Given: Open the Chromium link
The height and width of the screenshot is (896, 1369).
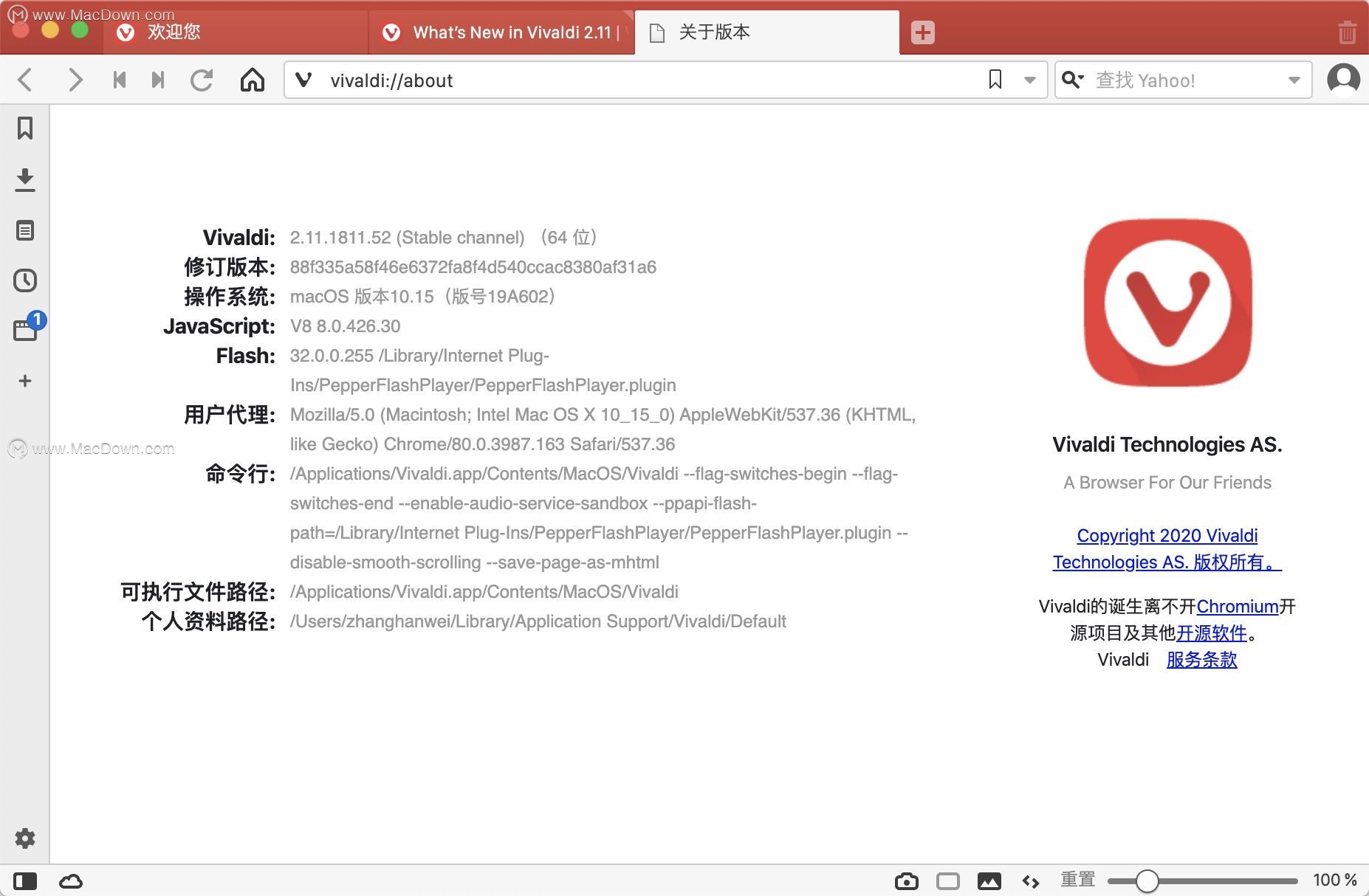Looking at the screenshot, I should [x=1237, y=606].
